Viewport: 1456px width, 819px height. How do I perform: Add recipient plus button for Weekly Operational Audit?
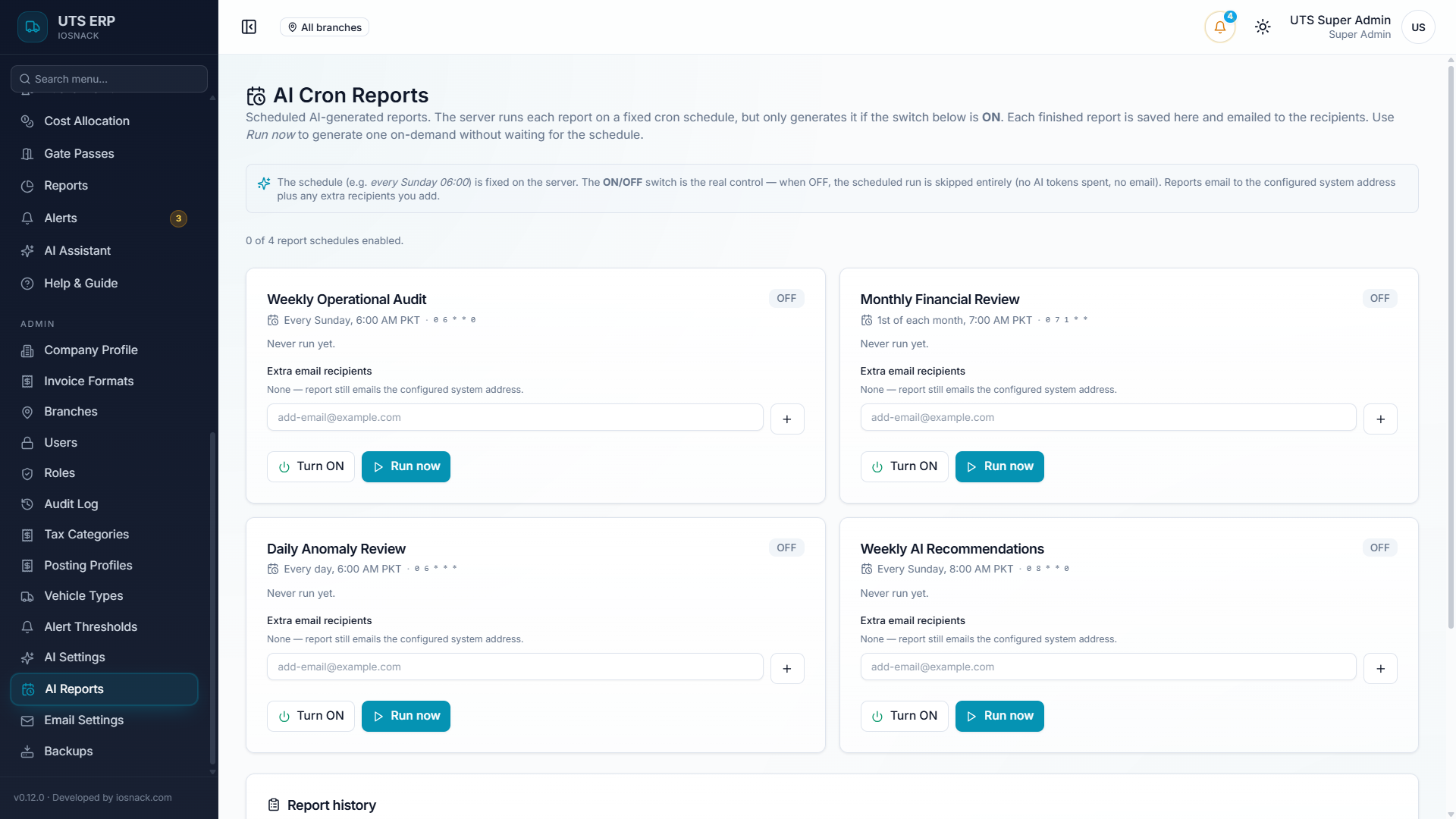tap(787, 419)
